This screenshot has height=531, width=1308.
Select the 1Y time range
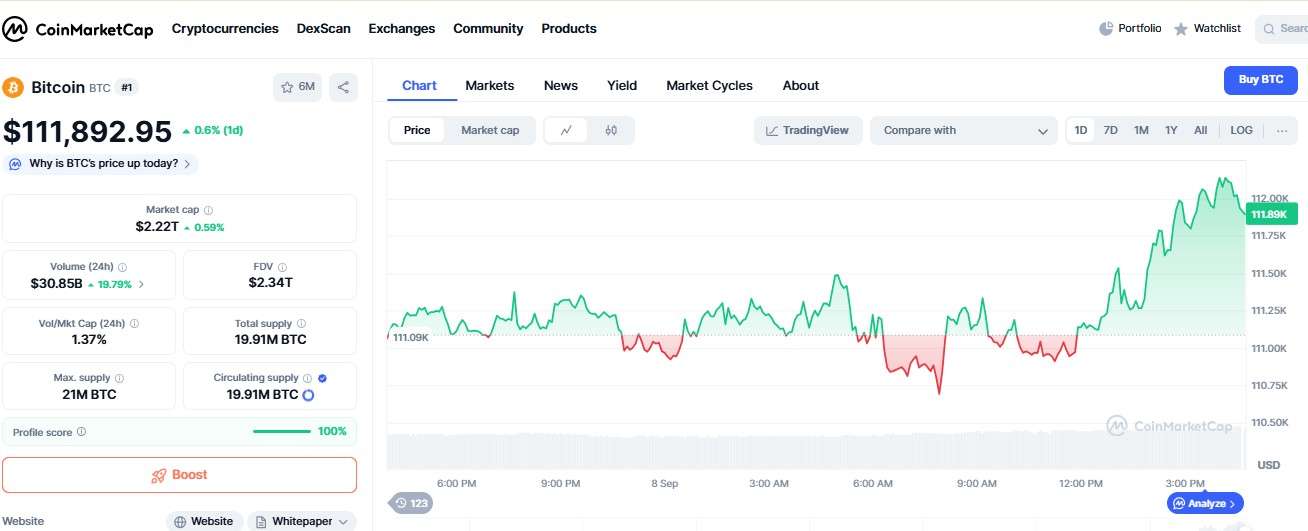(1171, 130)
